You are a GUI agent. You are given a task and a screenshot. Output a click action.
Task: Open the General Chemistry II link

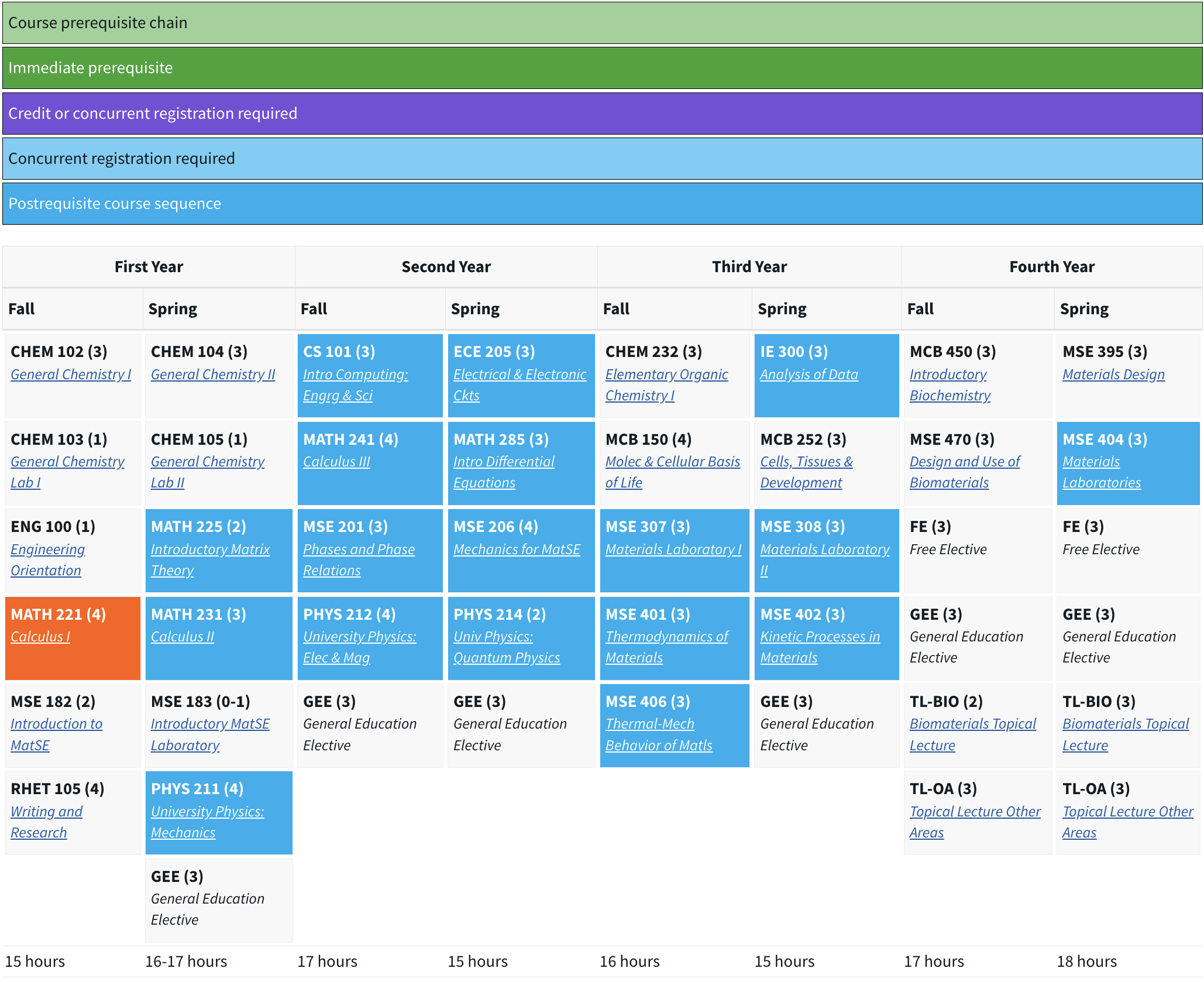213,375
